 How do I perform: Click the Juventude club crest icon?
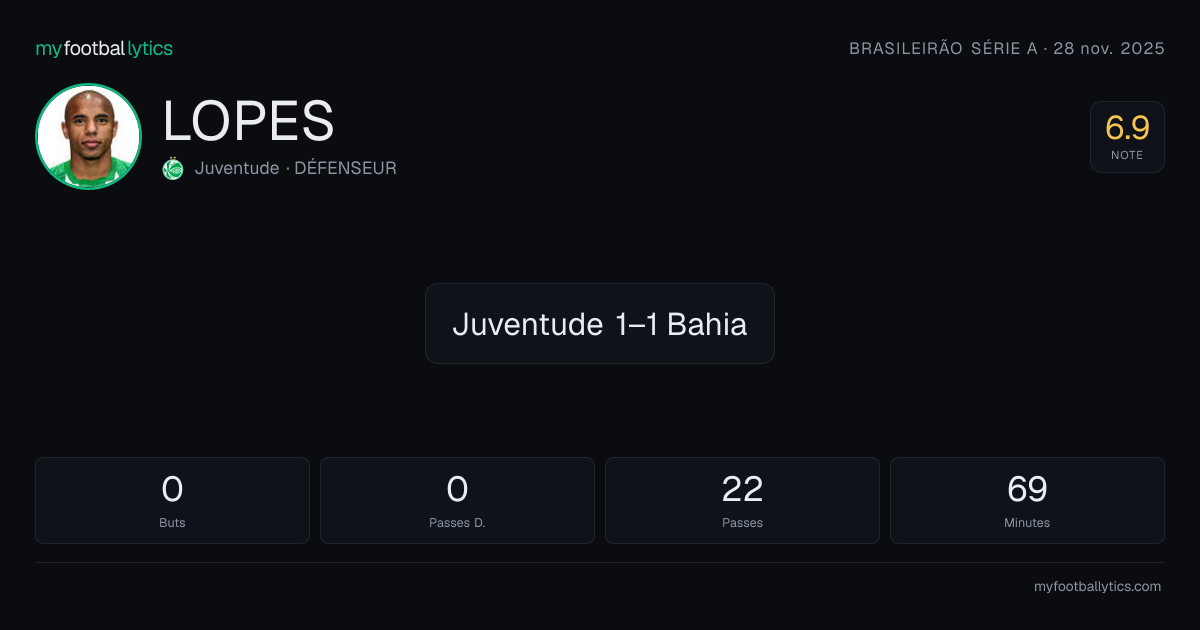click(173, 169)
